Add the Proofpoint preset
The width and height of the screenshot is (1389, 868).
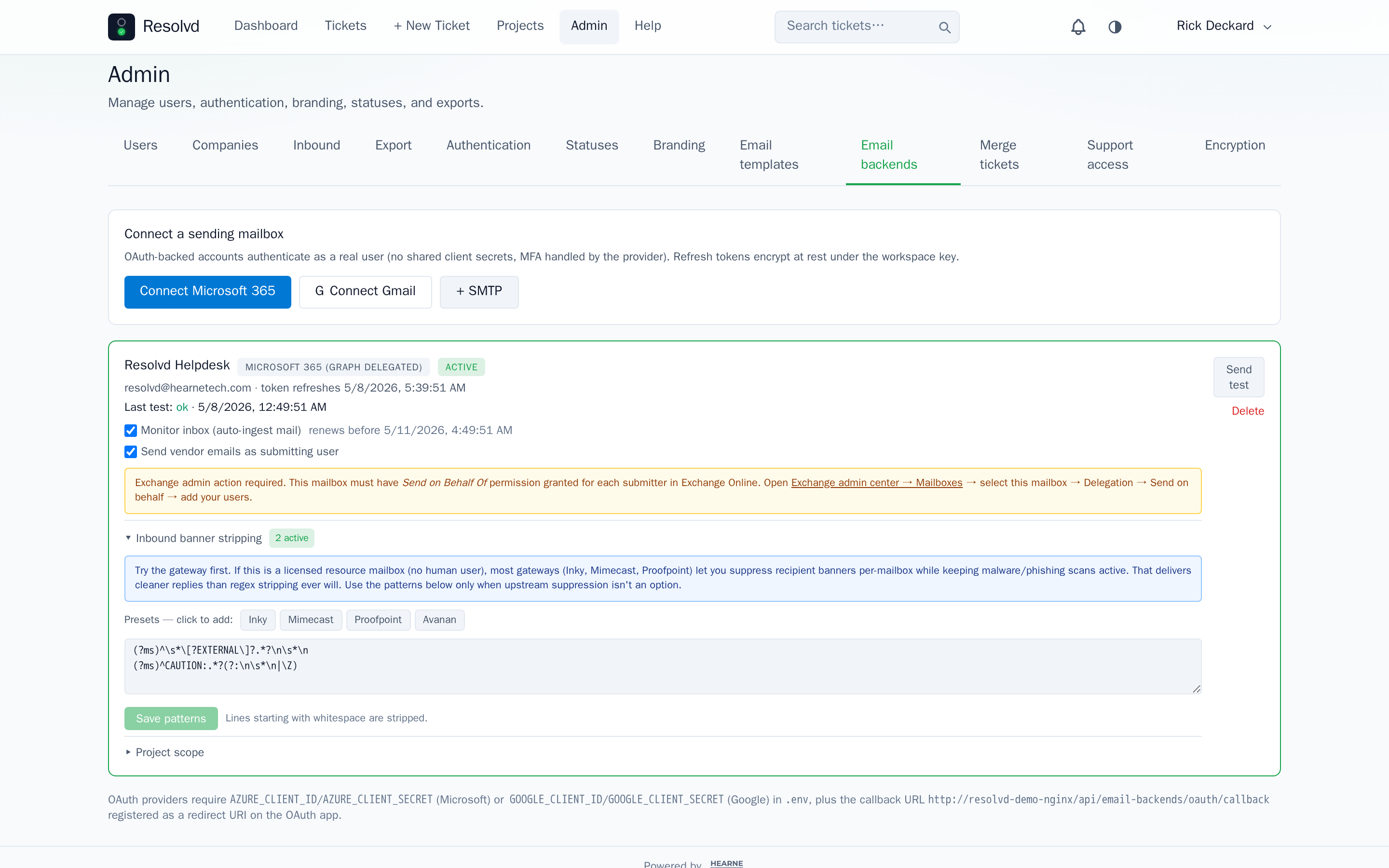378,620
